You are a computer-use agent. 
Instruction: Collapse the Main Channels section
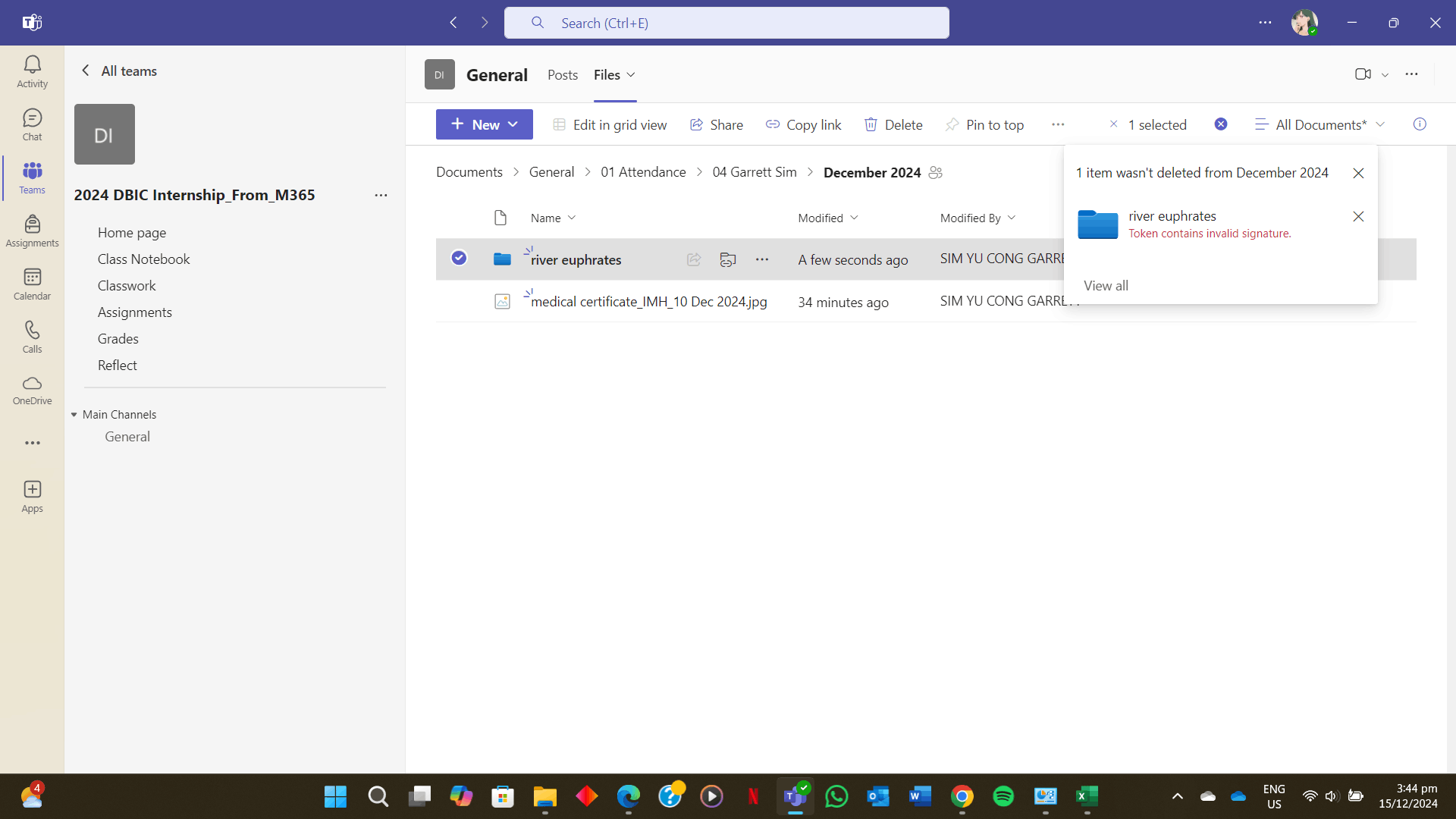tap(74, 415)
